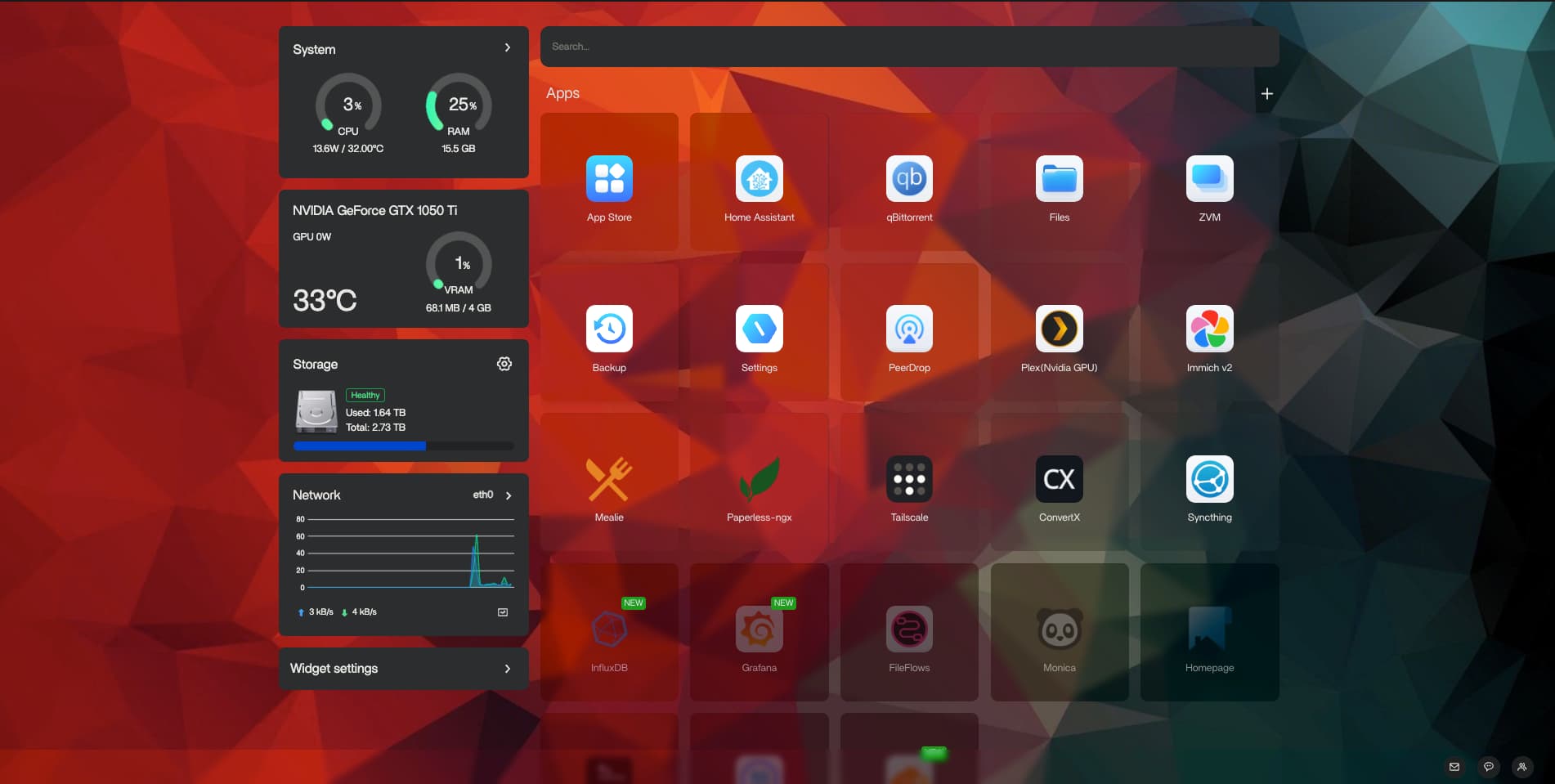Screen dimensions: 1555x784
Task: Click the feedback chat bubble icon
Action: [x=1489, y=766]
